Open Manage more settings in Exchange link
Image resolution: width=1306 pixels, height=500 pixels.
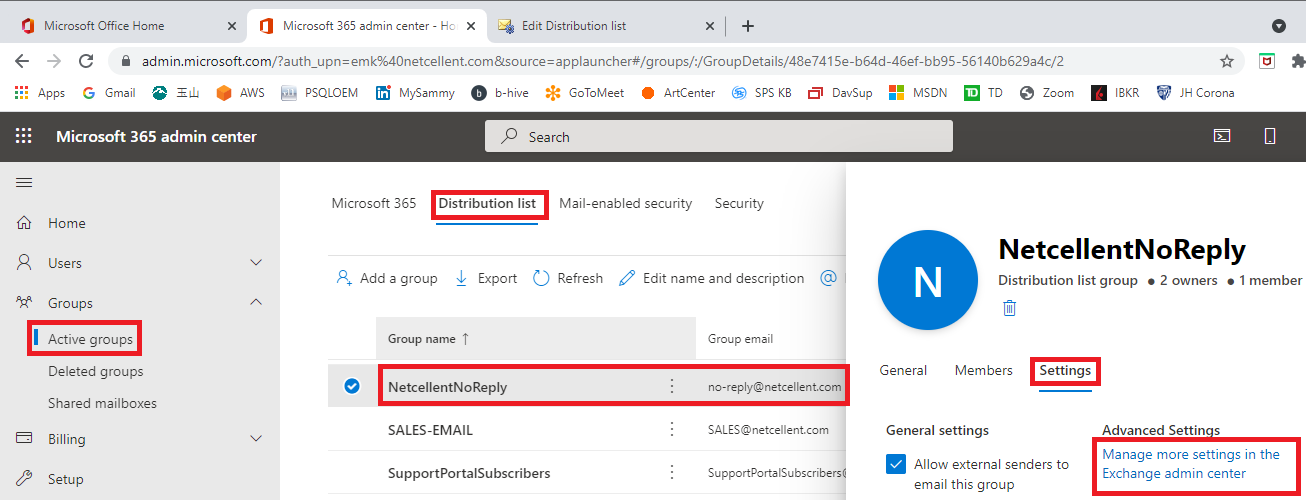1191,464
